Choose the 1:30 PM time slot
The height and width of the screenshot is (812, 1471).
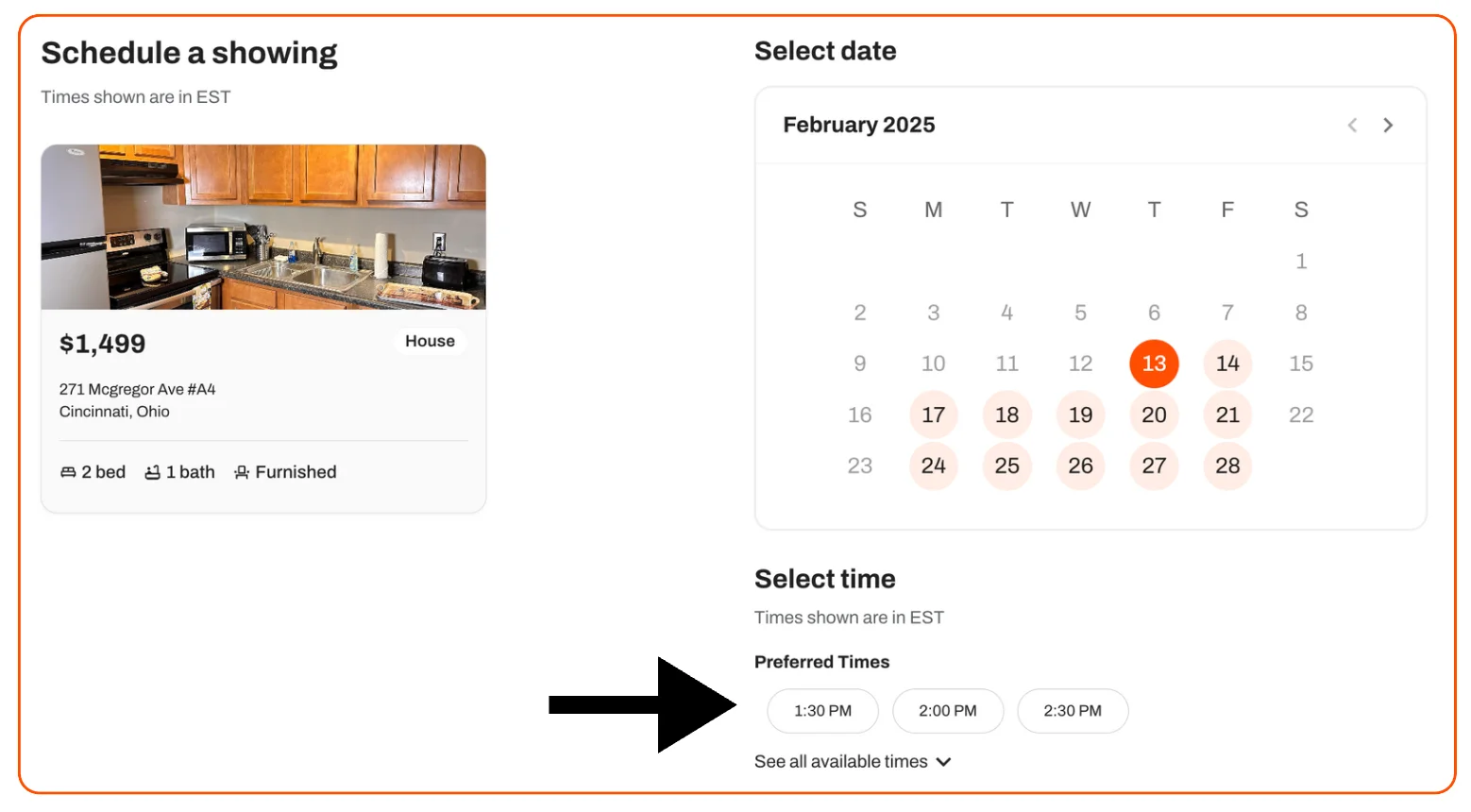[x=822, y=711]
